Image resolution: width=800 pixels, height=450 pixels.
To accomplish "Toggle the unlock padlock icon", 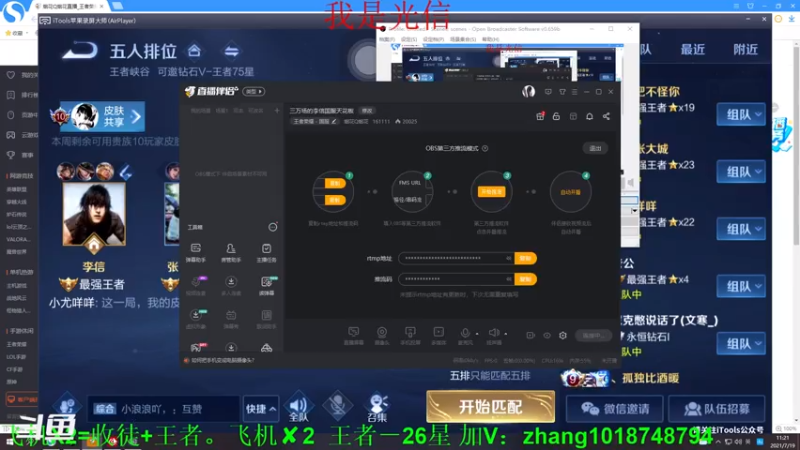I will tap(556, 116).
